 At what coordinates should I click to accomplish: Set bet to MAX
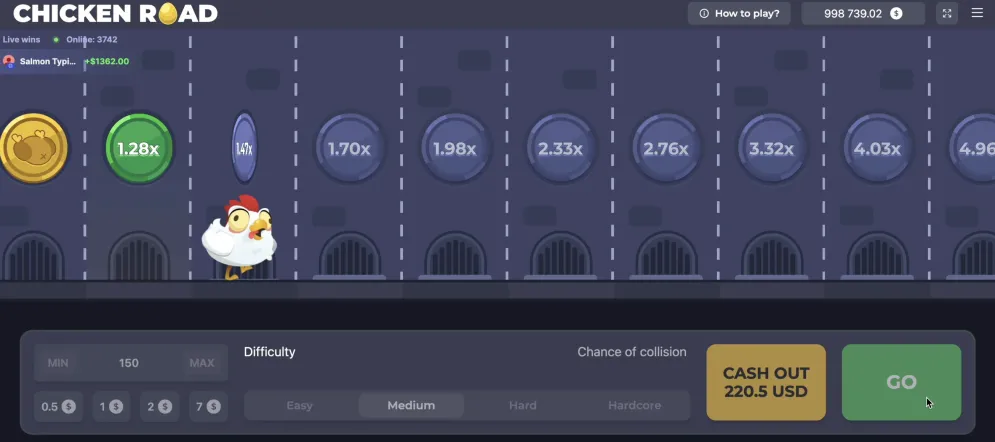[201, 363]
